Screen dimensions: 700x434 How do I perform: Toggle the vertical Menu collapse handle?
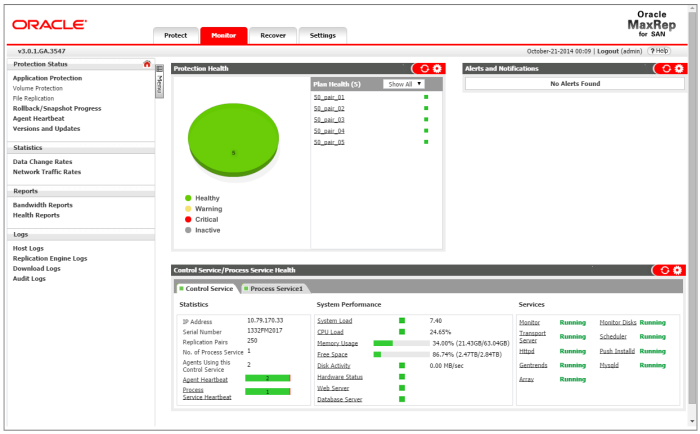(159, 81)
